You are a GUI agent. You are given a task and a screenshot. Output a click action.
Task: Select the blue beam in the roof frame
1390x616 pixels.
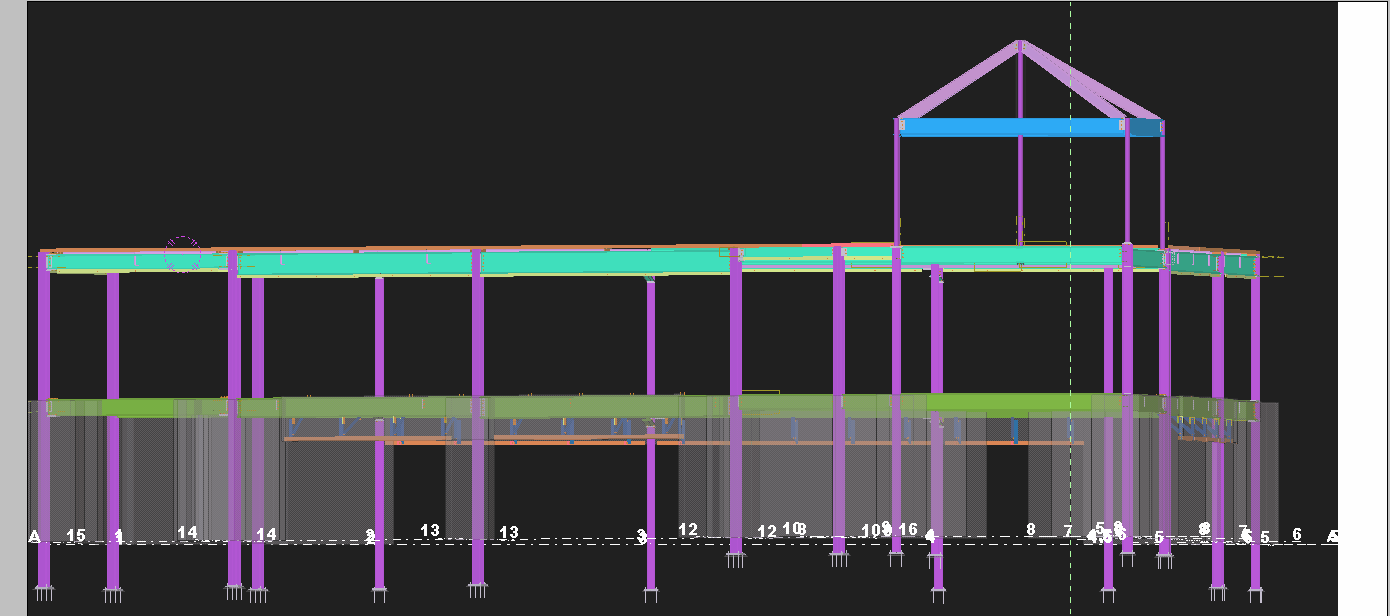1010,128
